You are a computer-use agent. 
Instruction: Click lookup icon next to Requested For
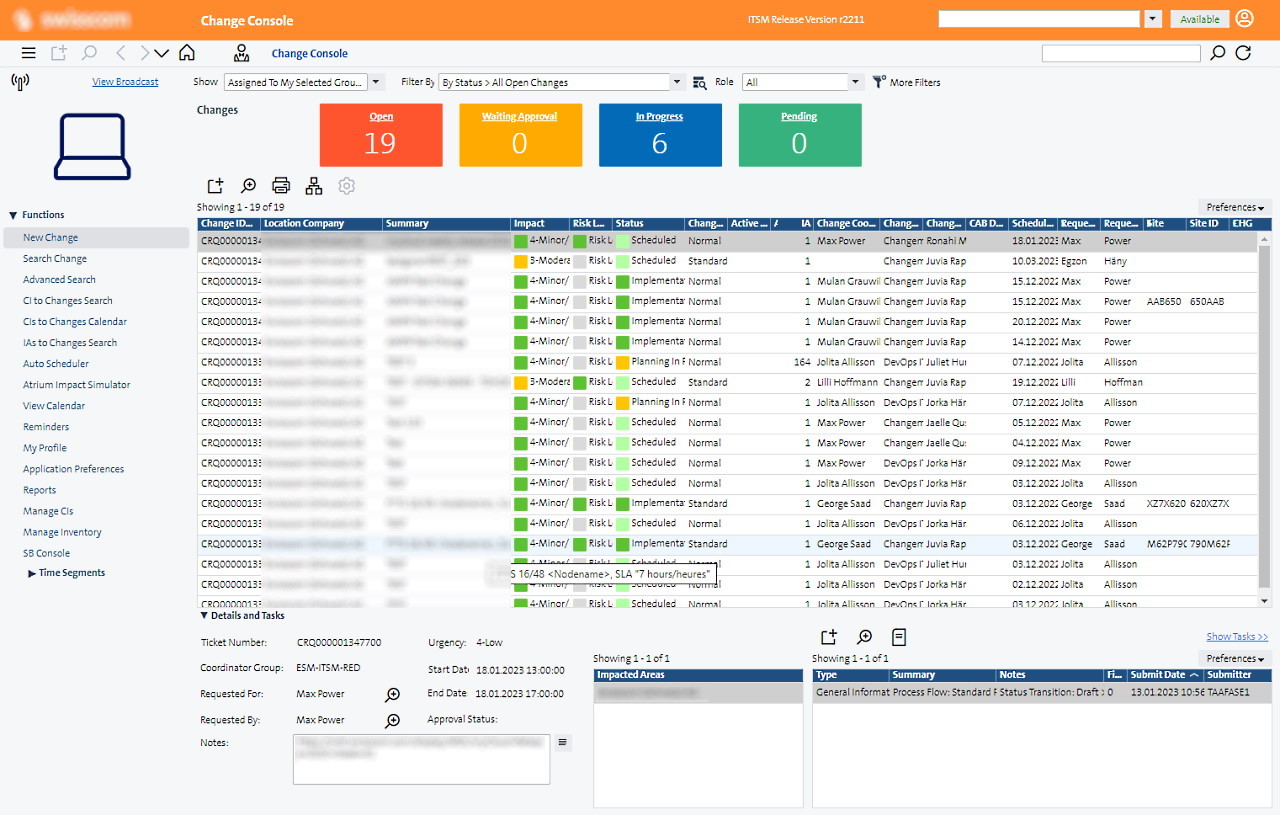(x=393, y=694)
